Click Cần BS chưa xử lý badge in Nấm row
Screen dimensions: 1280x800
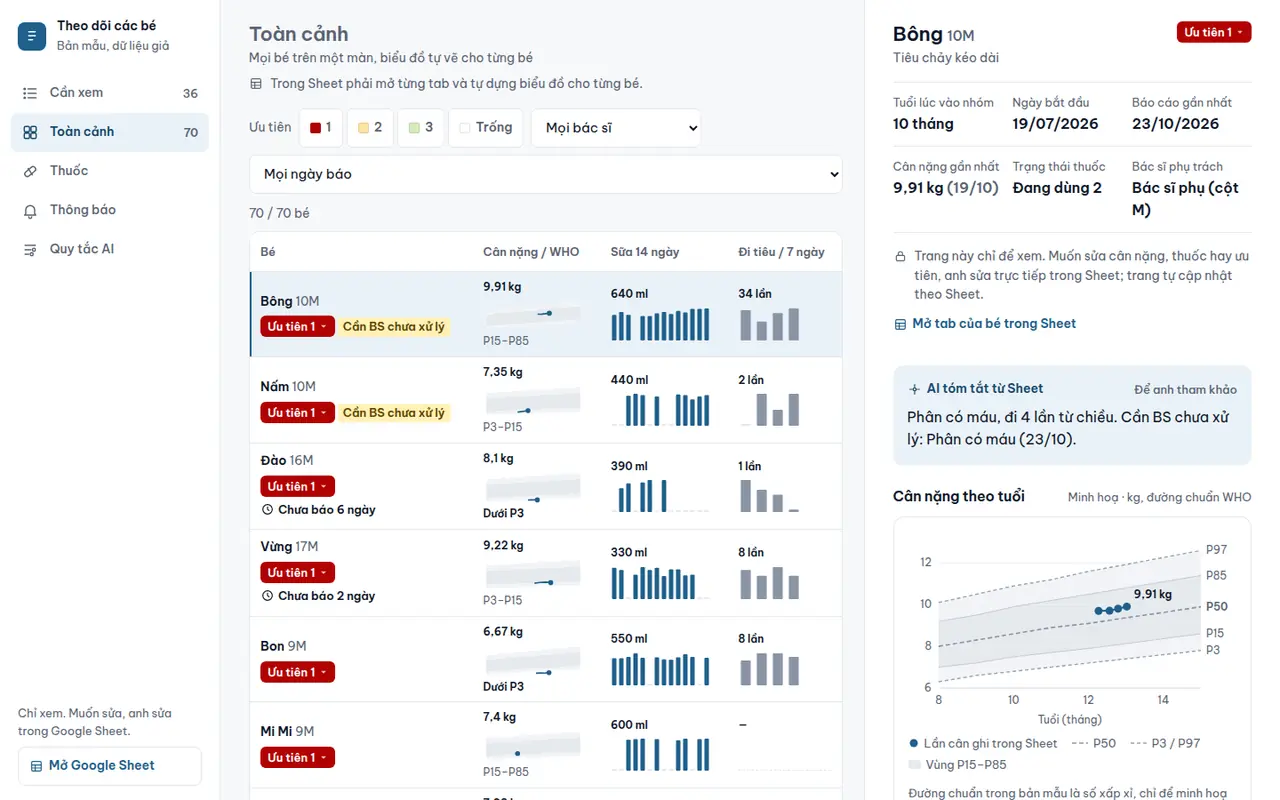coord(394,413)
